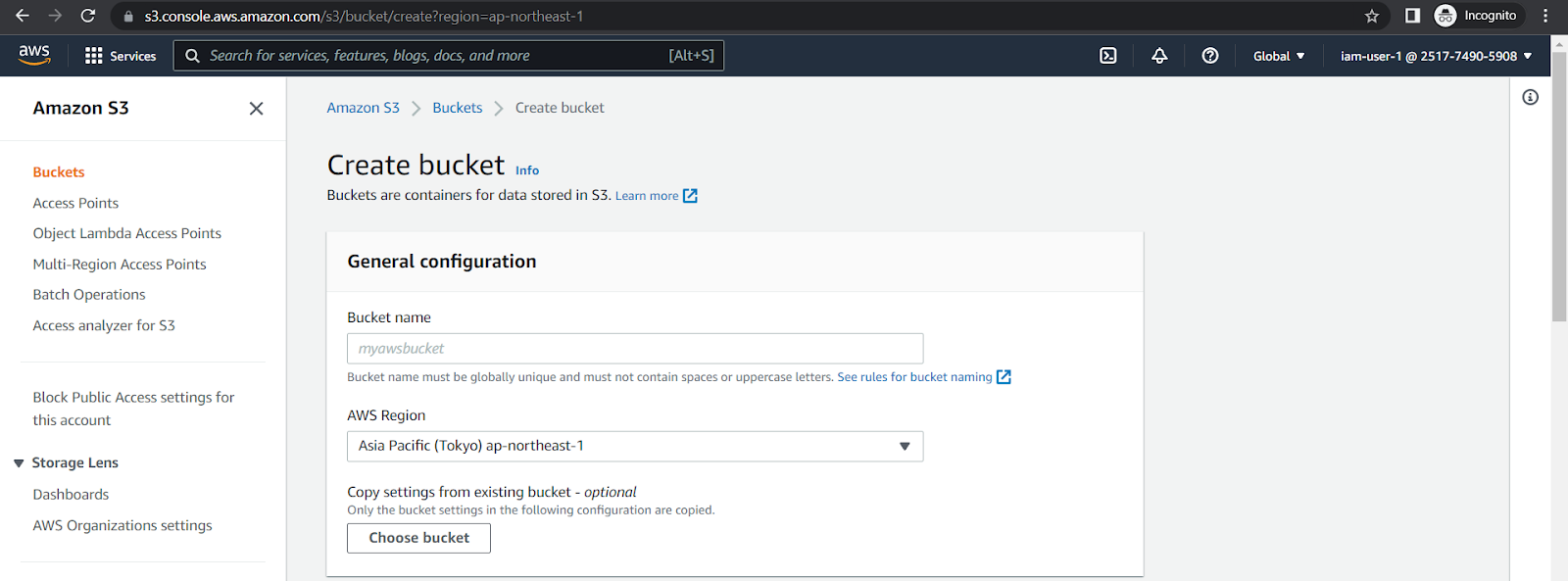Viewport: 1568px width, 581px height.
Task: Click external link icon next to Learn more
Action: [690, 196]
